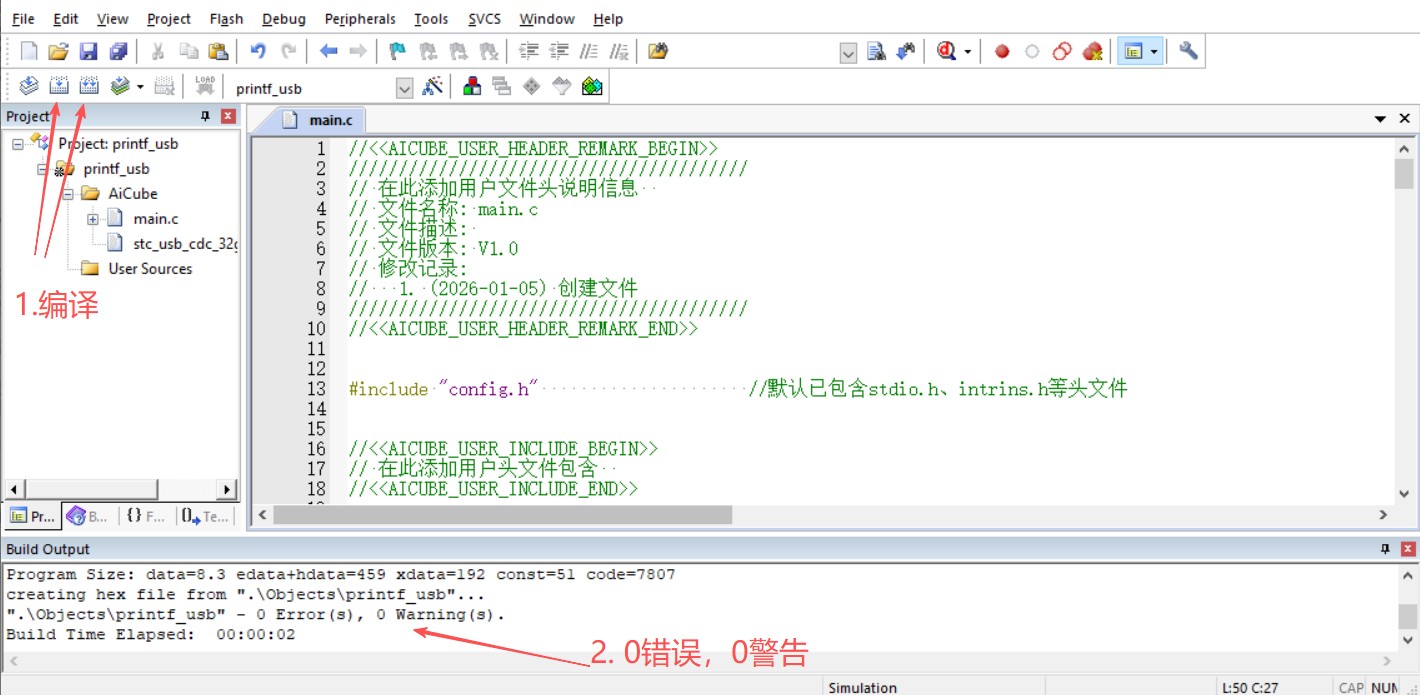The width and height of the screenshot is (1420, 695).
Task: Open Options for Target via the wand icon
Action: tap(433, 85)
